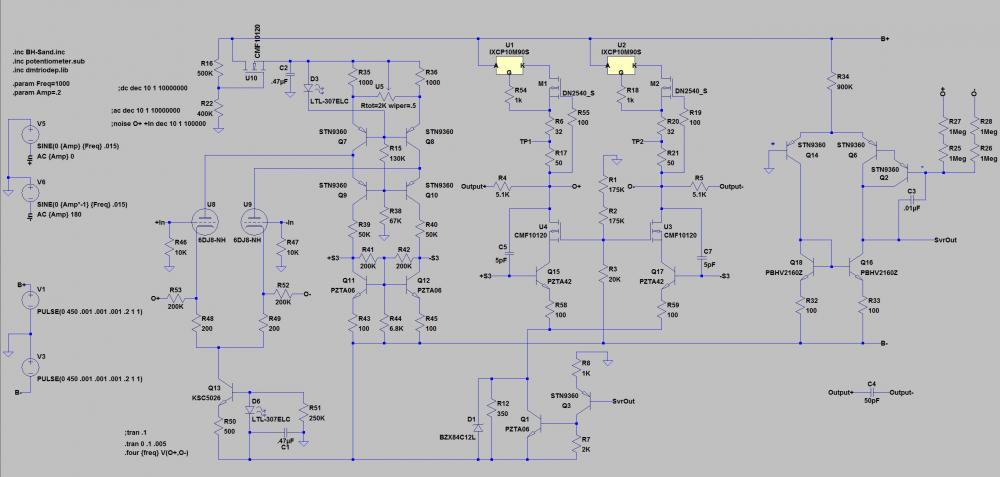Select resistor R3 20K
Viewport: 1000px width, 477px height.
click(x=603, y=275)
